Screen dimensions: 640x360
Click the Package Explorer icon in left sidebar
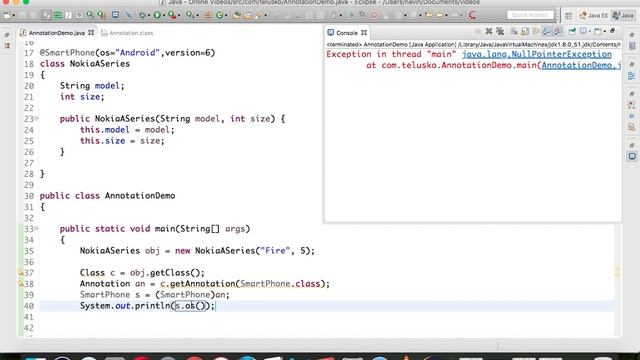click(x=7, y=46)
